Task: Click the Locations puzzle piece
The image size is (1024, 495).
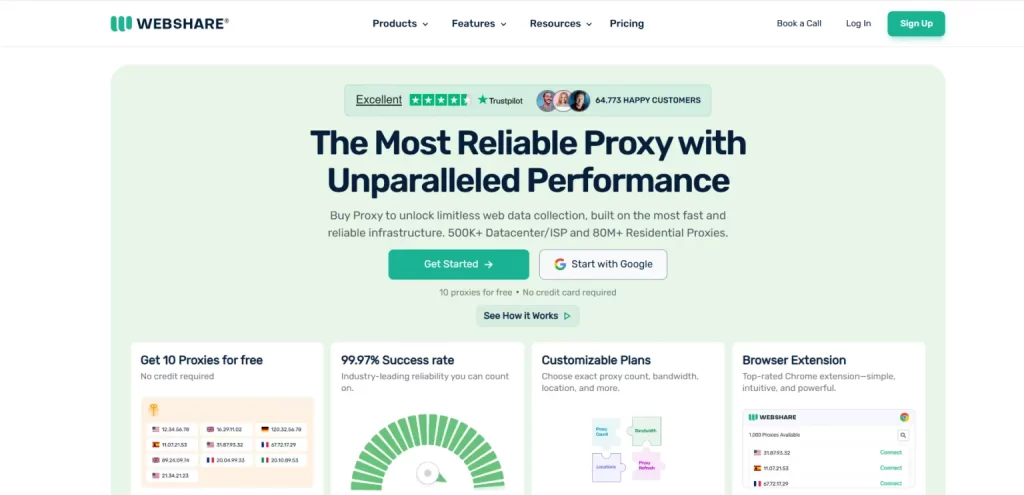Action: click(x=604, y=465)
